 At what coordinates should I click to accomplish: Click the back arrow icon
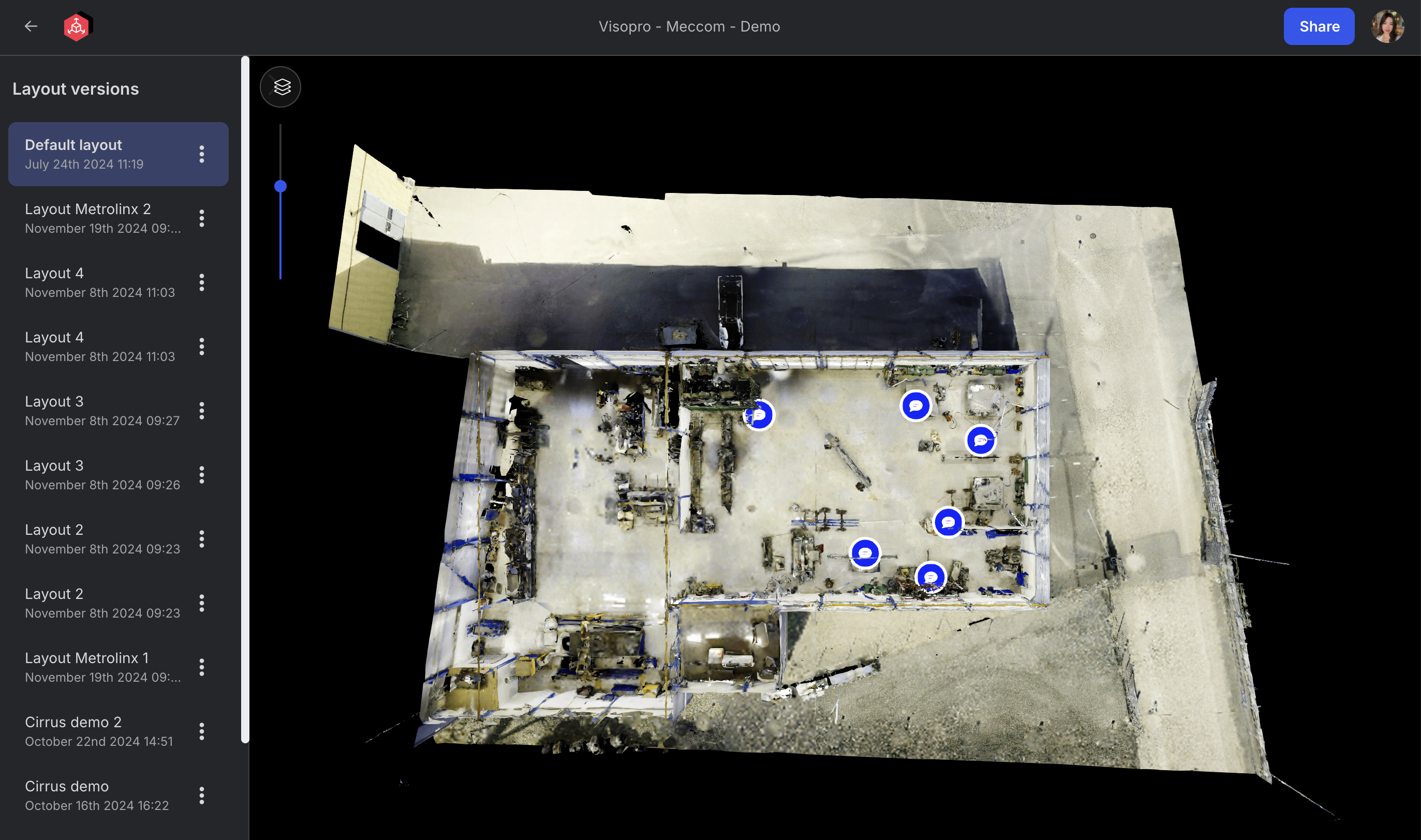[x=31, y=26]
